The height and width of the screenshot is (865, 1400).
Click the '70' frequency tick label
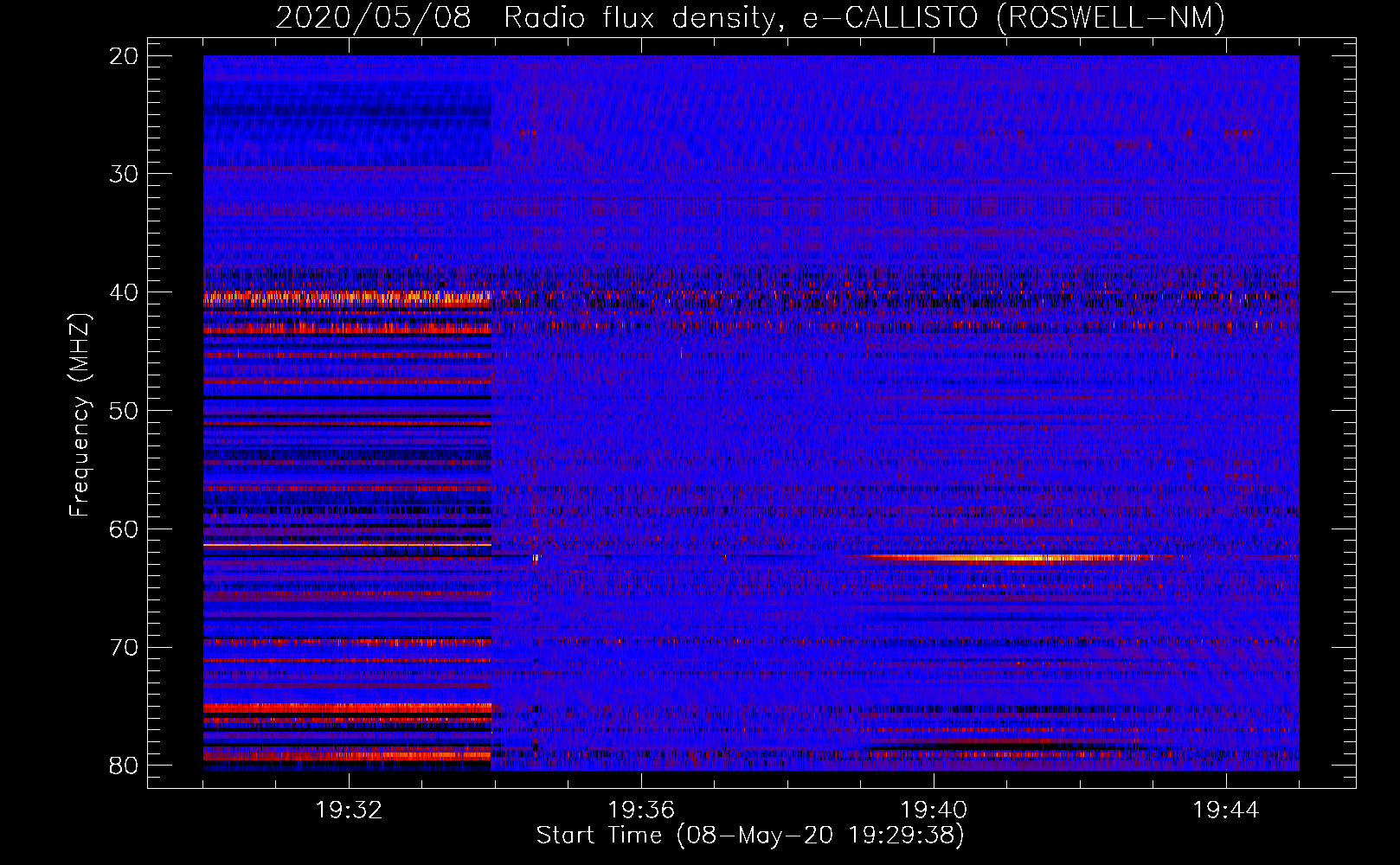[x=124, y=648]
